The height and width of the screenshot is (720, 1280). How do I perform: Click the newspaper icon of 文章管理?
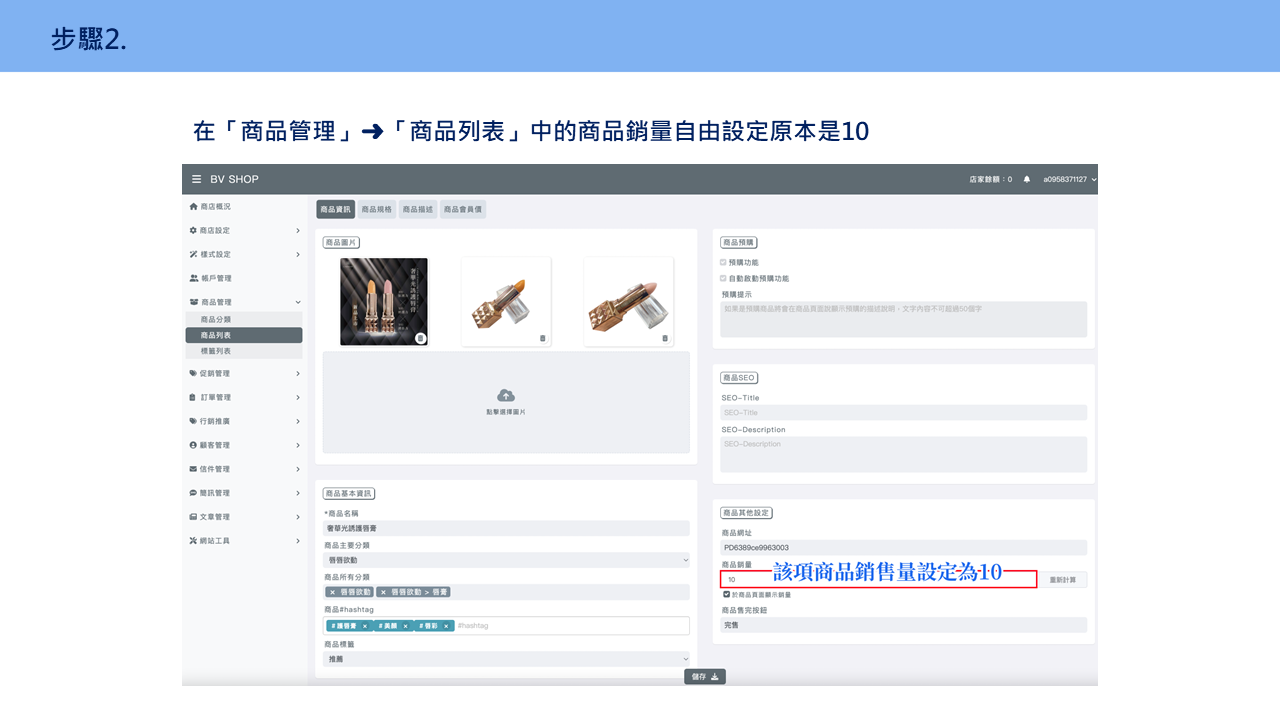click(x=193, y=517)
